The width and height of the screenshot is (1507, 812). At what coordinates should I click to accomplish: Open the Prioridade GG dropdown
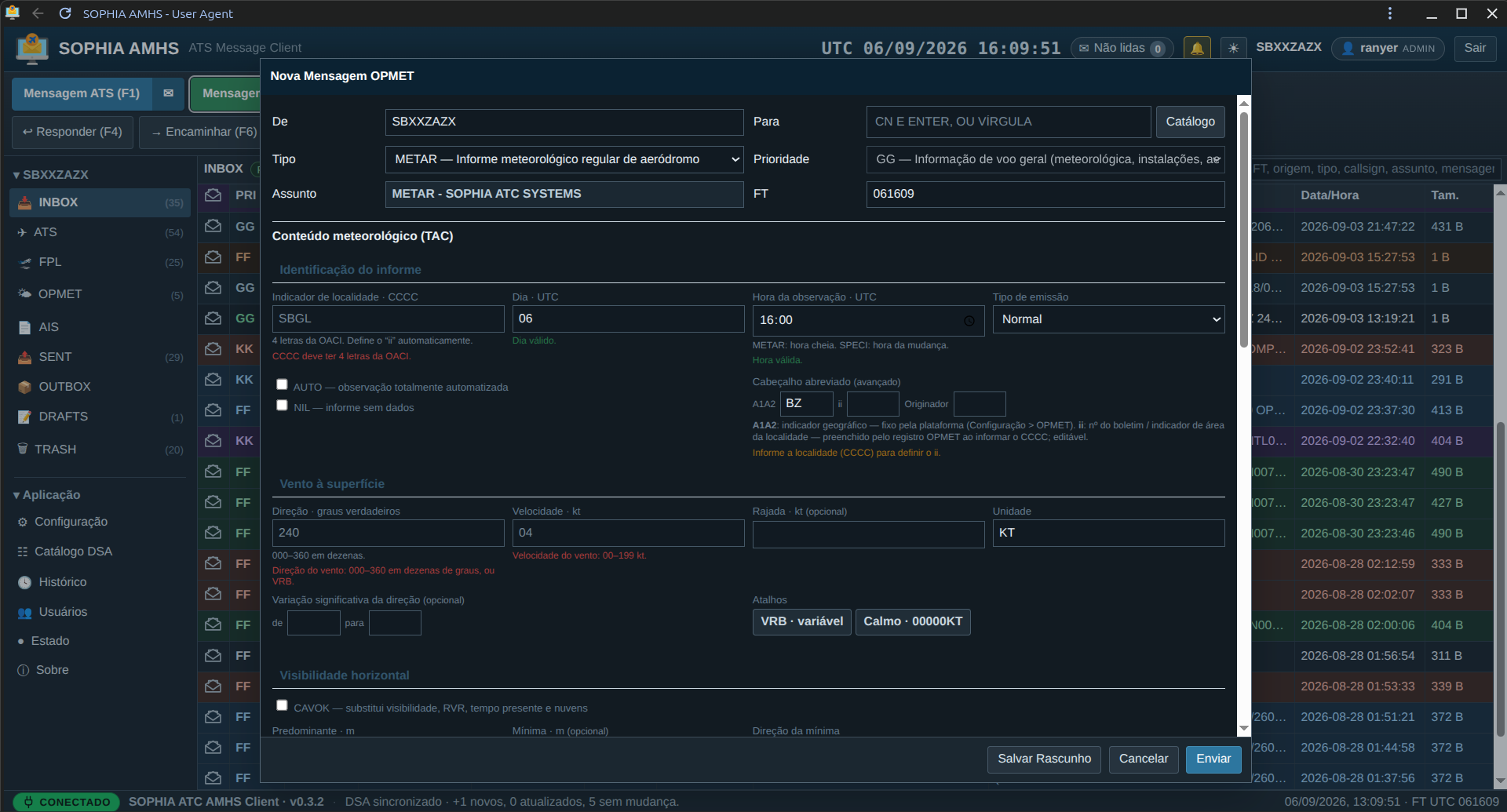[x=1045, y=159]
